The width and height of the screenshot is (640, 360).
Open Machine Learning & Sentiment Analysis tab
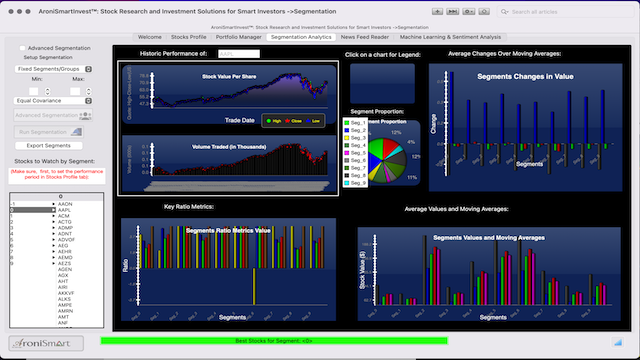(450, 37)
